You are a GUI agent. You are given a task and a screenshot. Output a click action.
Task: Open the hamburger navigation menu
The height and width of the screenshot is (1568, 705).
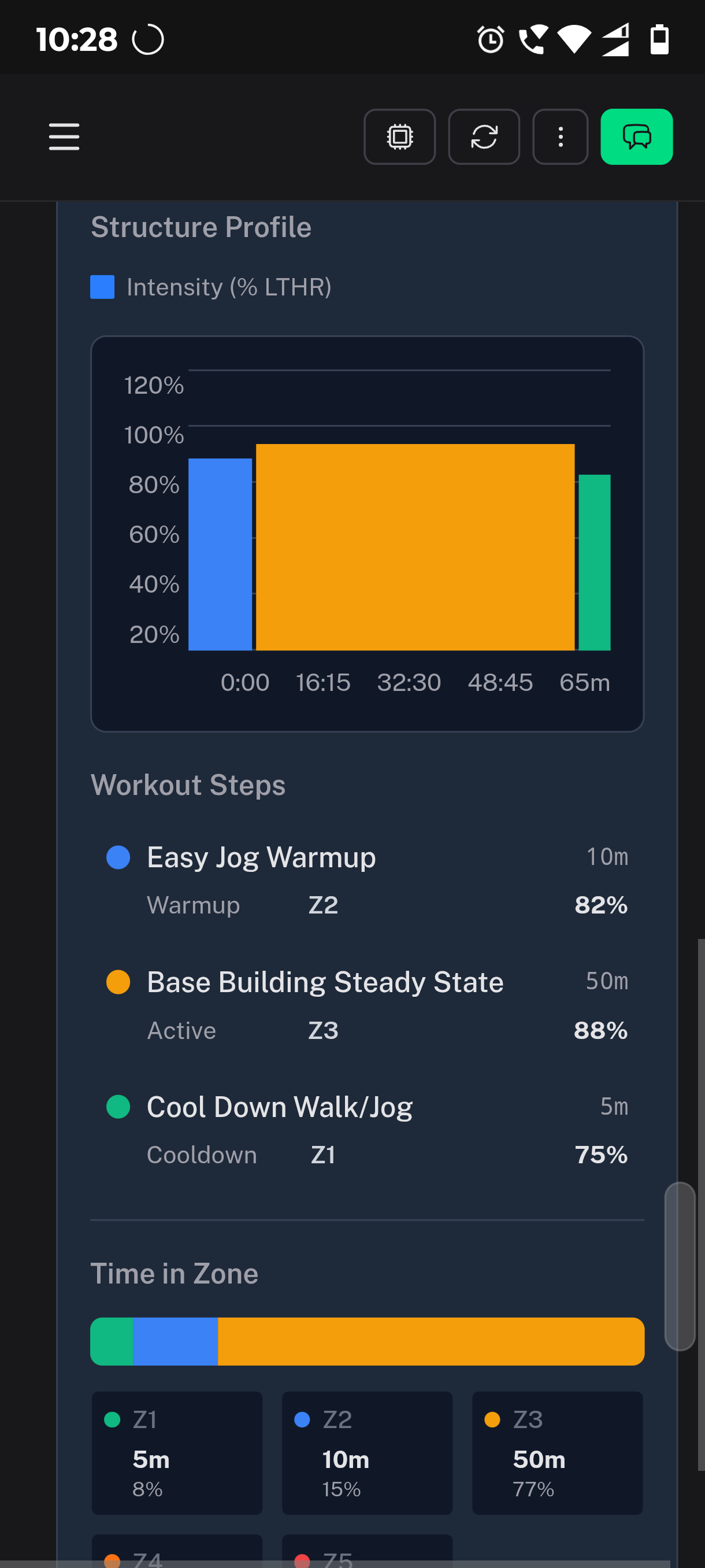click(x=64, y=136)
